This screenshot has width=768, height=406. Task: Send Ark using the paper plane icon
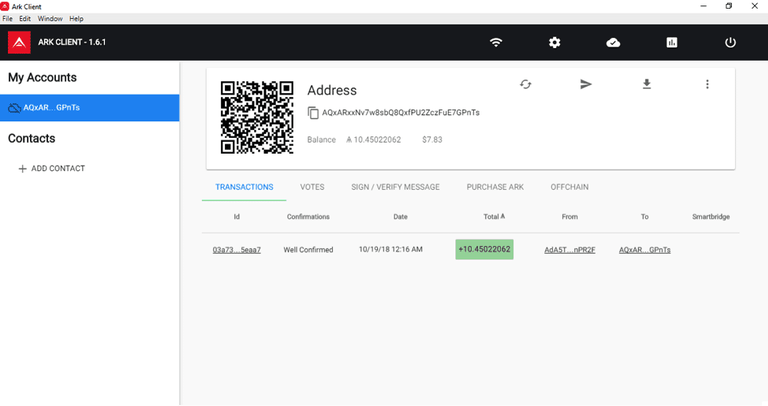(x=586, y=84)
